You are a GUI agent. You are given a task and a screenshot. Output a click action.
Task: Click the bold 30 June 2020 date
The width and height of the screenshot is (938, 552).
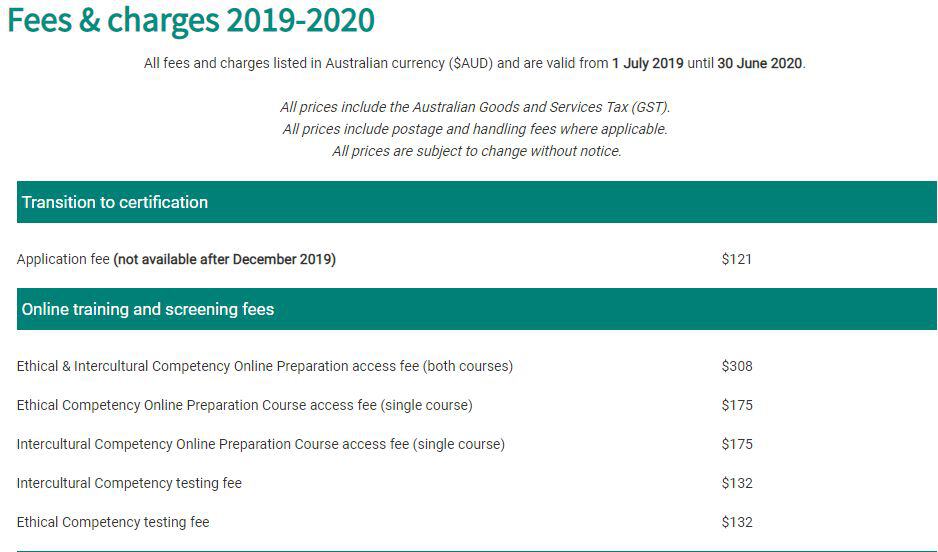click(759, 63)
